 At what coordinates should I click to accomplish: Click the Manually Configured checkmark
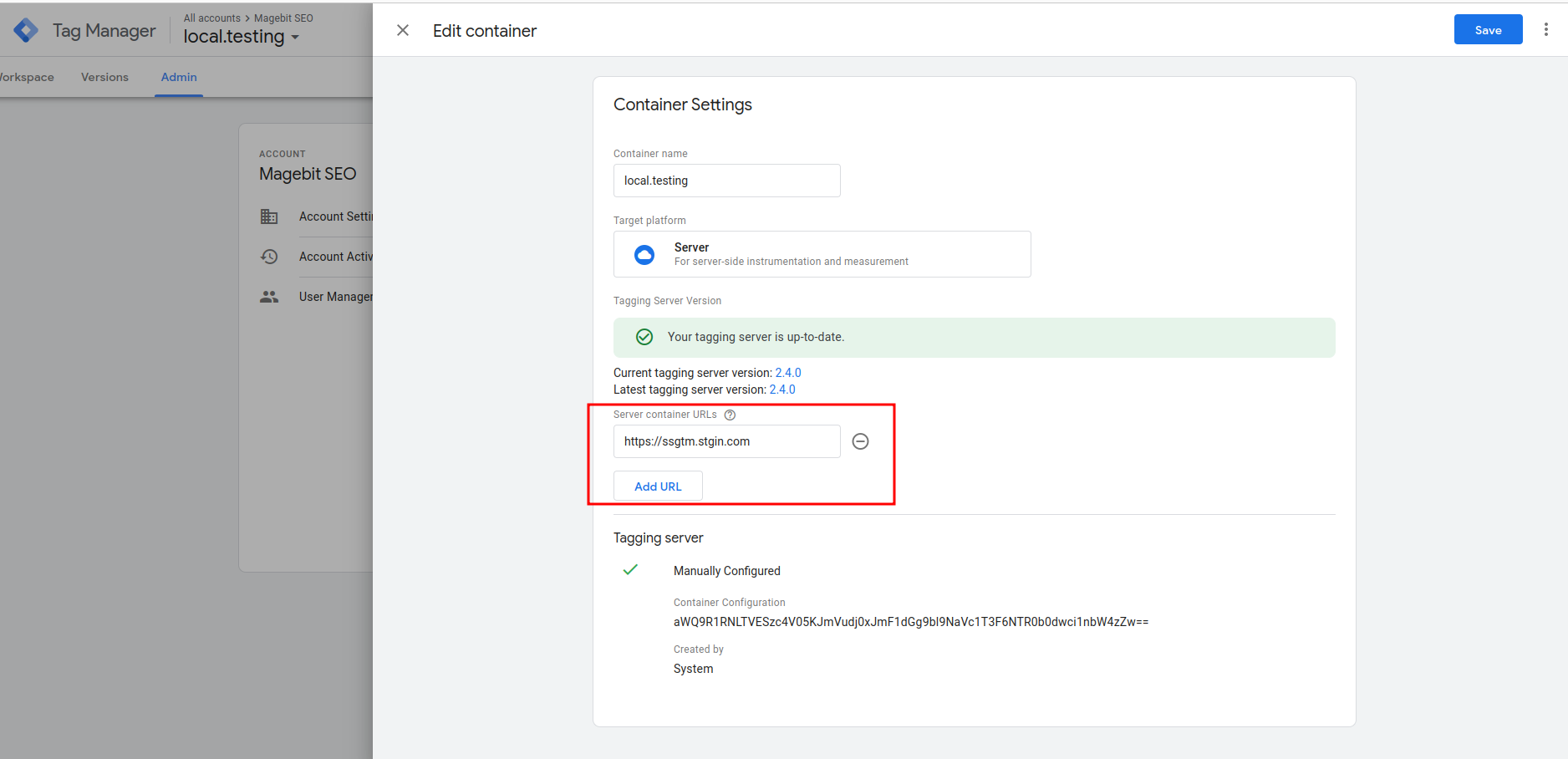coord(630,569)
